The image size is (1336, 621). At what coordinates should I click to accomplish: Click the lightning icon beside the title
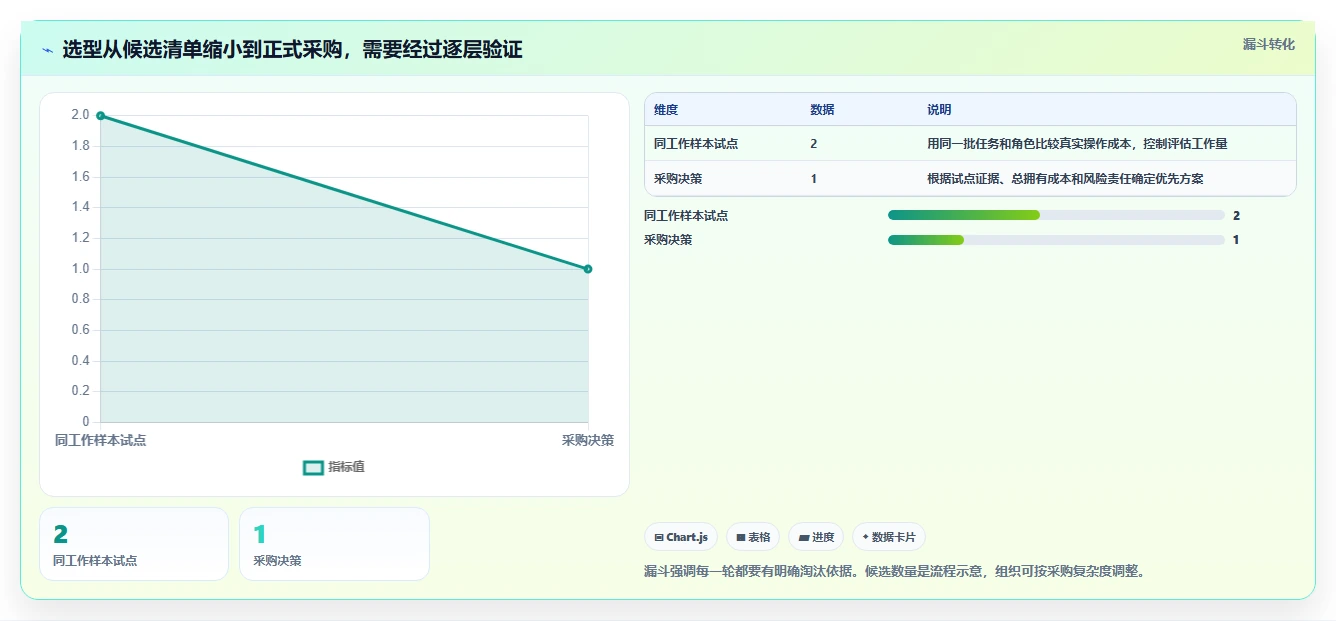47,50
